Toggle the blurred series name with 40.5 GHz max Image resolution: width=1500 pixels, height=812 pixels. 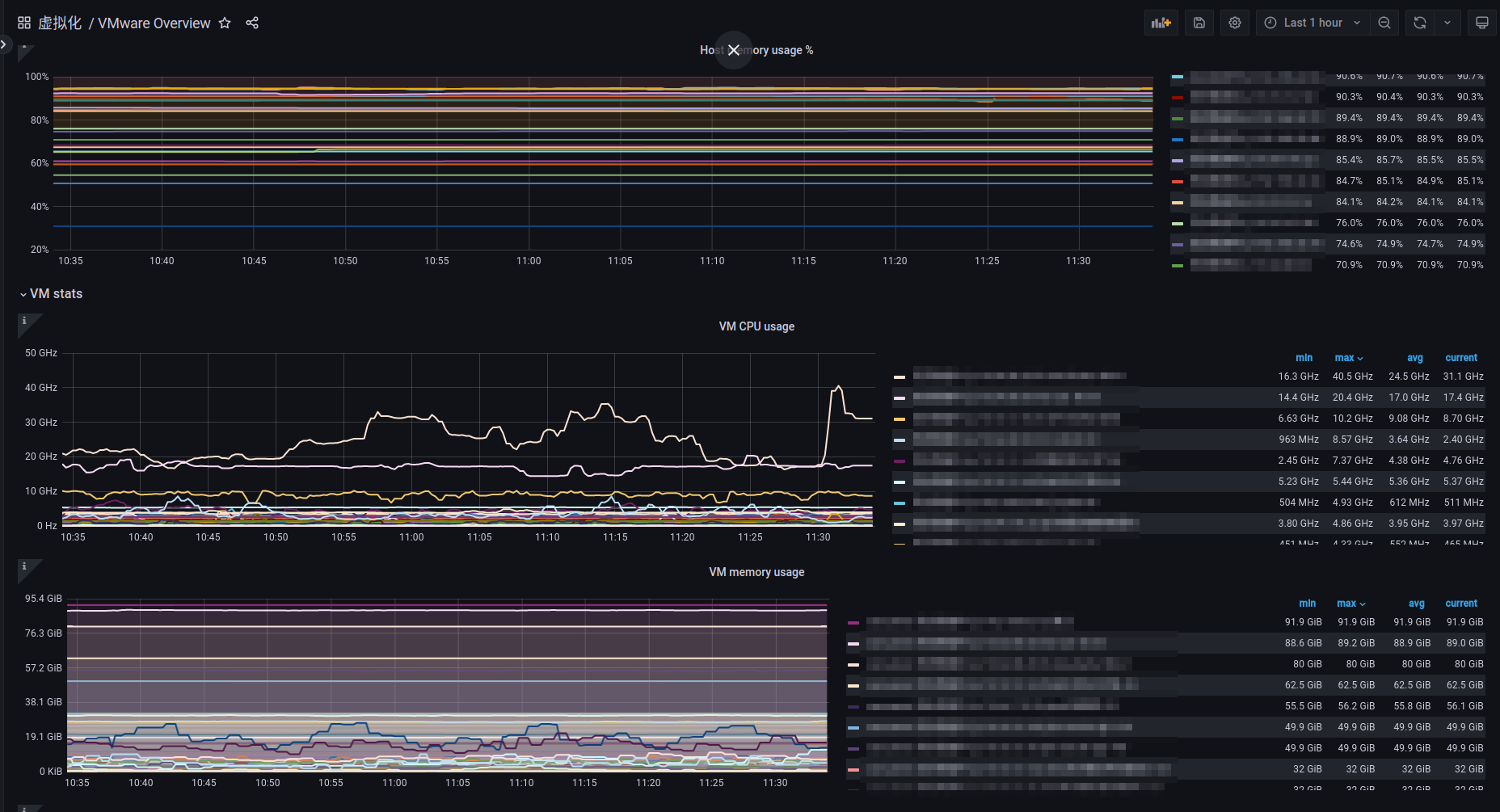click(1020, 377)
